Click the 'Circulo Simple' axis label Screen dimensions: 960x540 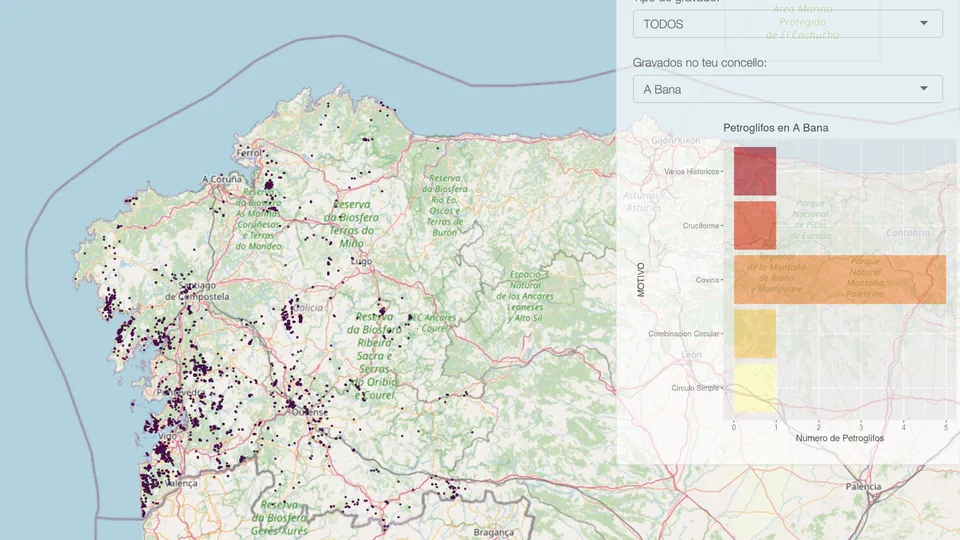coord(695,388)
